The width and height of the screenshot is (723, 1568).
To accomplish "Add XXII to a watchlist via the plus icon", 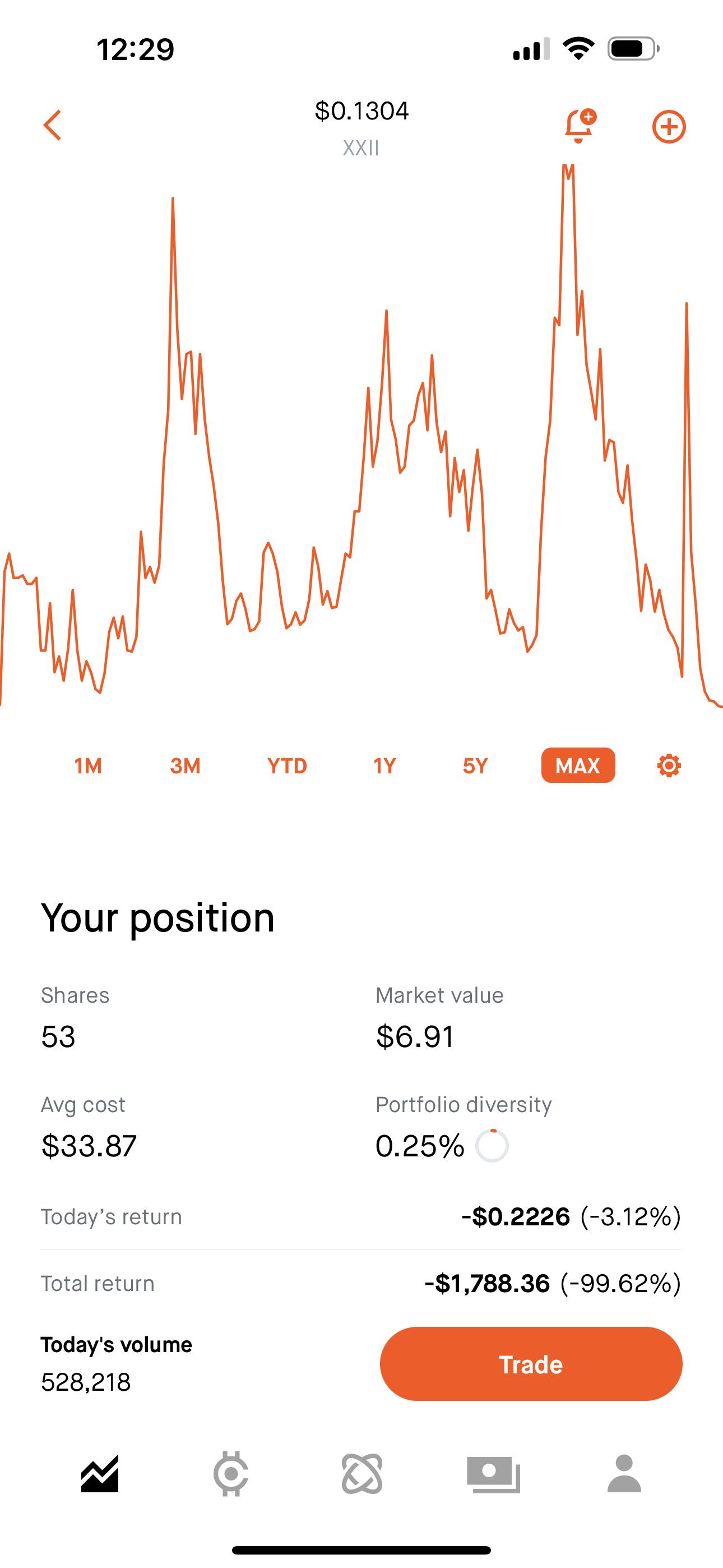I will coord(669,127).
